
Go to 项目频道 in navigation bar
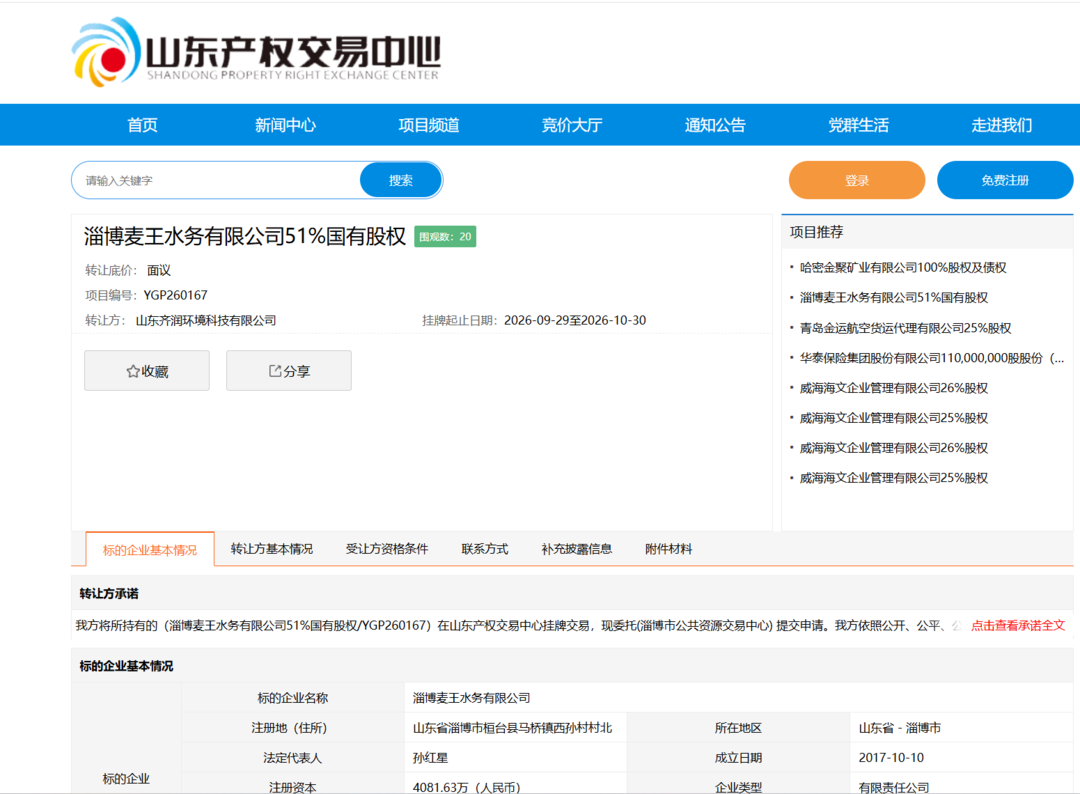click(x=428, y=125)
